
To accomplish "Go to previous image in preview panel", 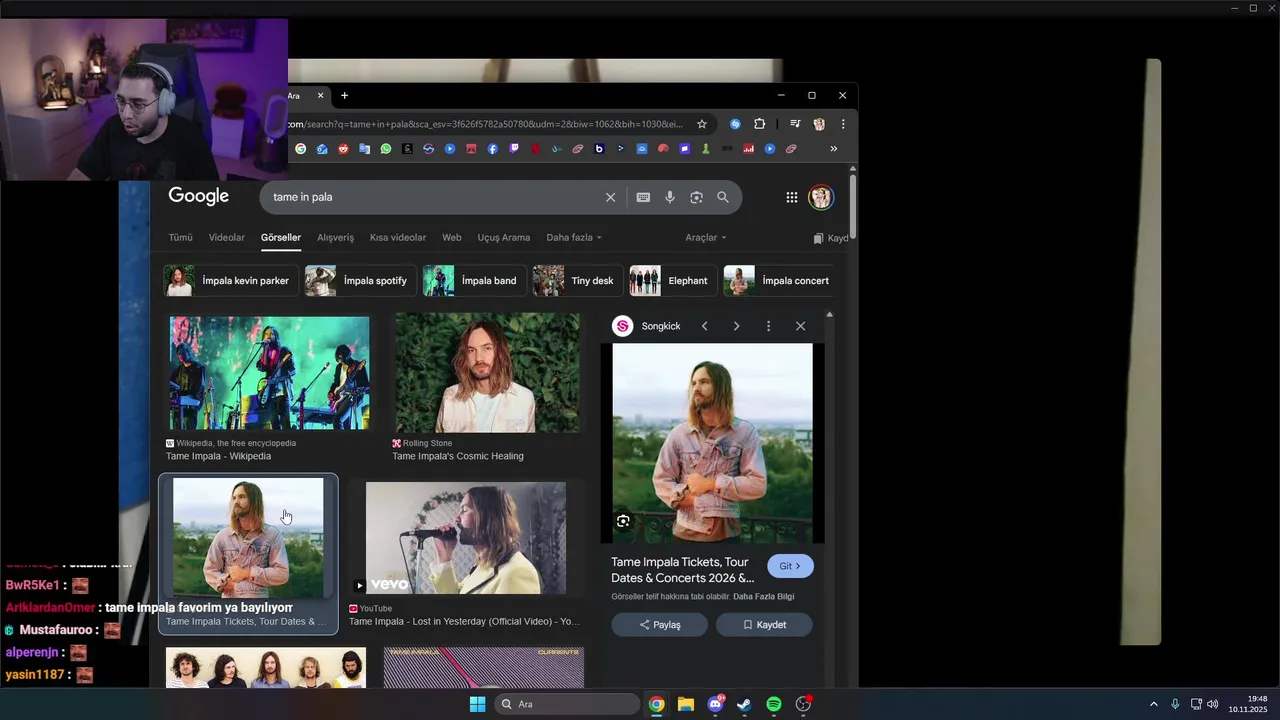I will [x=705, y=326].
